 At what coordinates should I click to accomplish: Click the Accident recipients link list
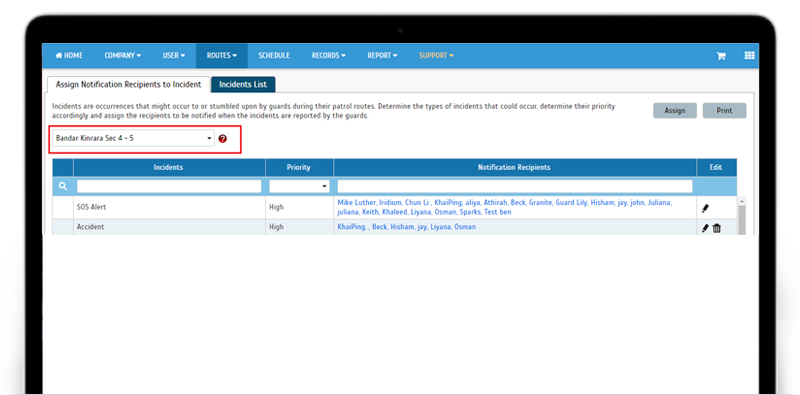[x=407, y=227]
